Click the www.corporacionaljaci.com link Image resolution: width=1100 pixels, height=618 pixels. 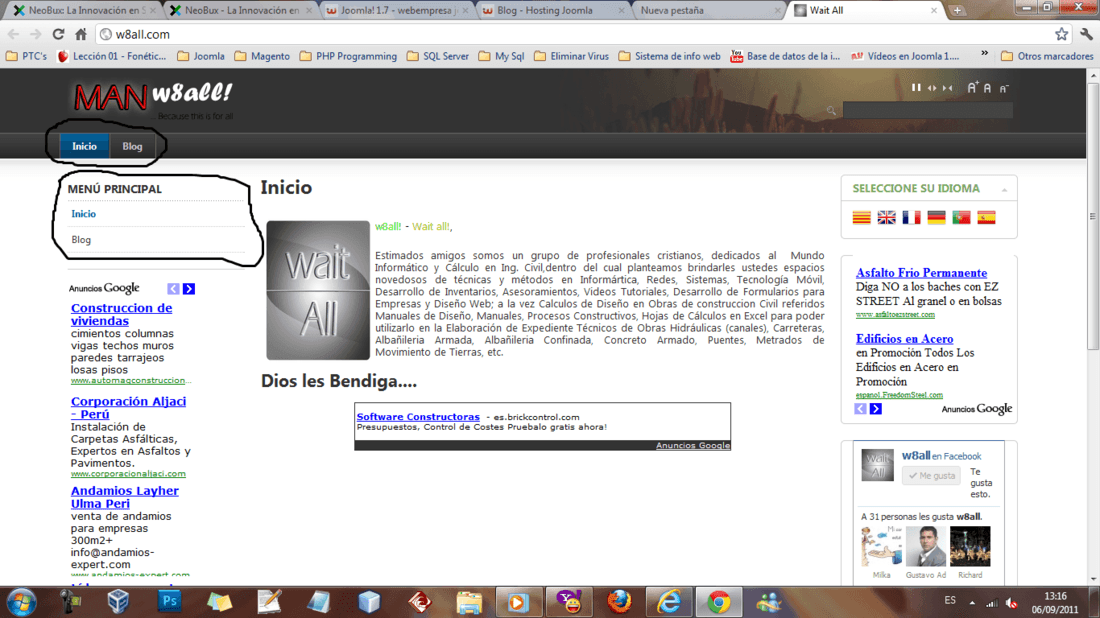[x=128, y=473]
